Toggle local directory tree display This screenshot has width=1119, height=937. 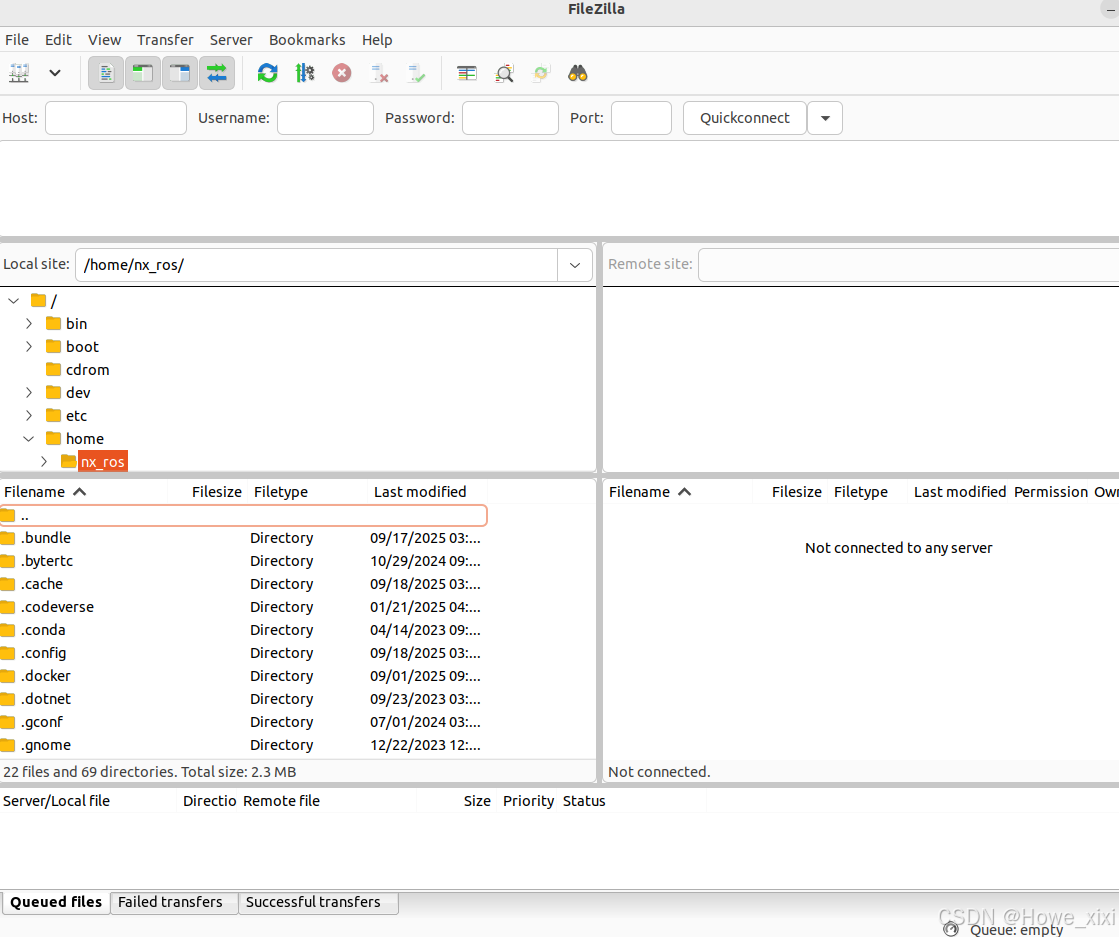click(x=143, y=73)
